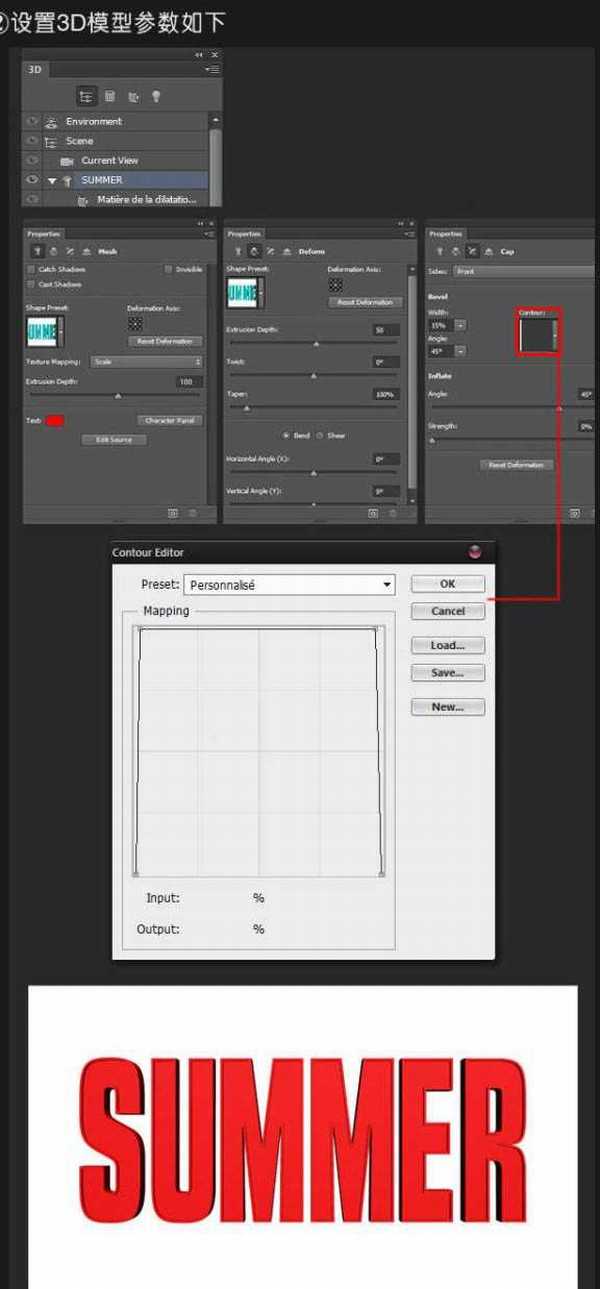Click the red Text color swatch
The image size is (600, 1289).
tap(55, 420)
